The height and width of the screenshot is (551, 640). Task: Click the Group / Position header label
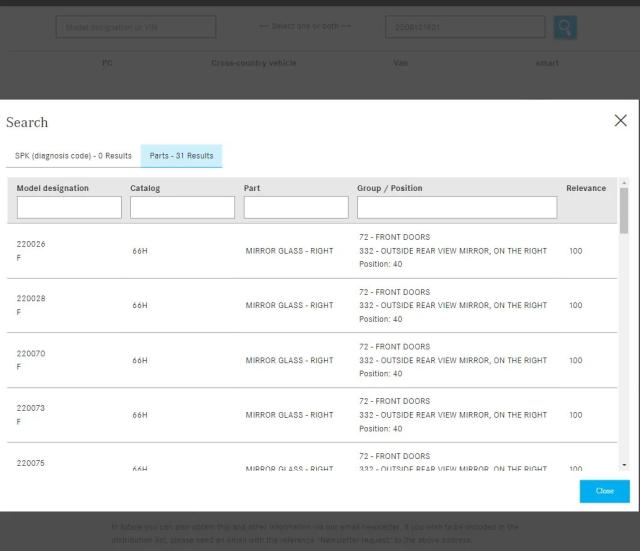(390, 188)
